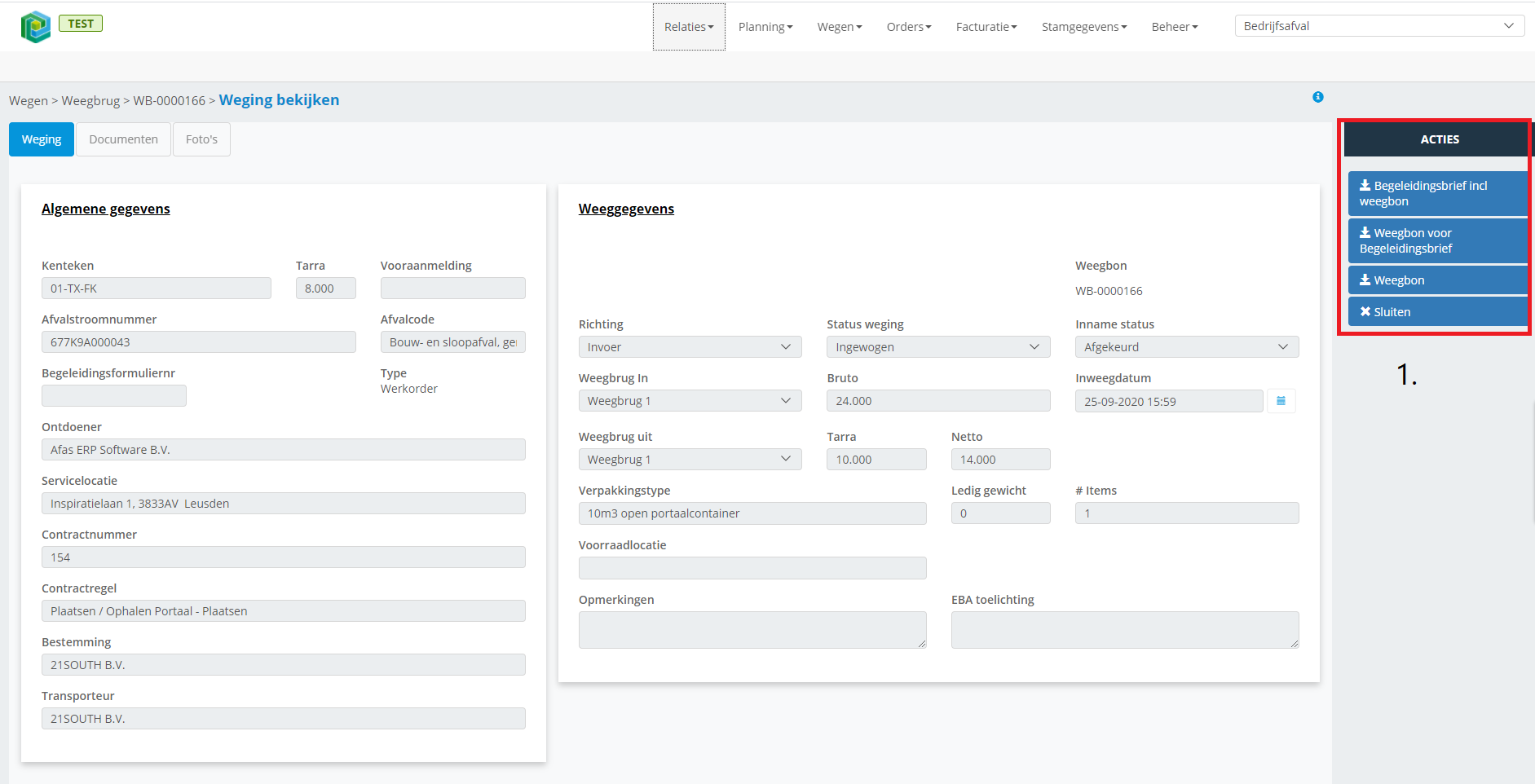Expand the Bedrijfsafval selector dropdown

coord(1379,26)
